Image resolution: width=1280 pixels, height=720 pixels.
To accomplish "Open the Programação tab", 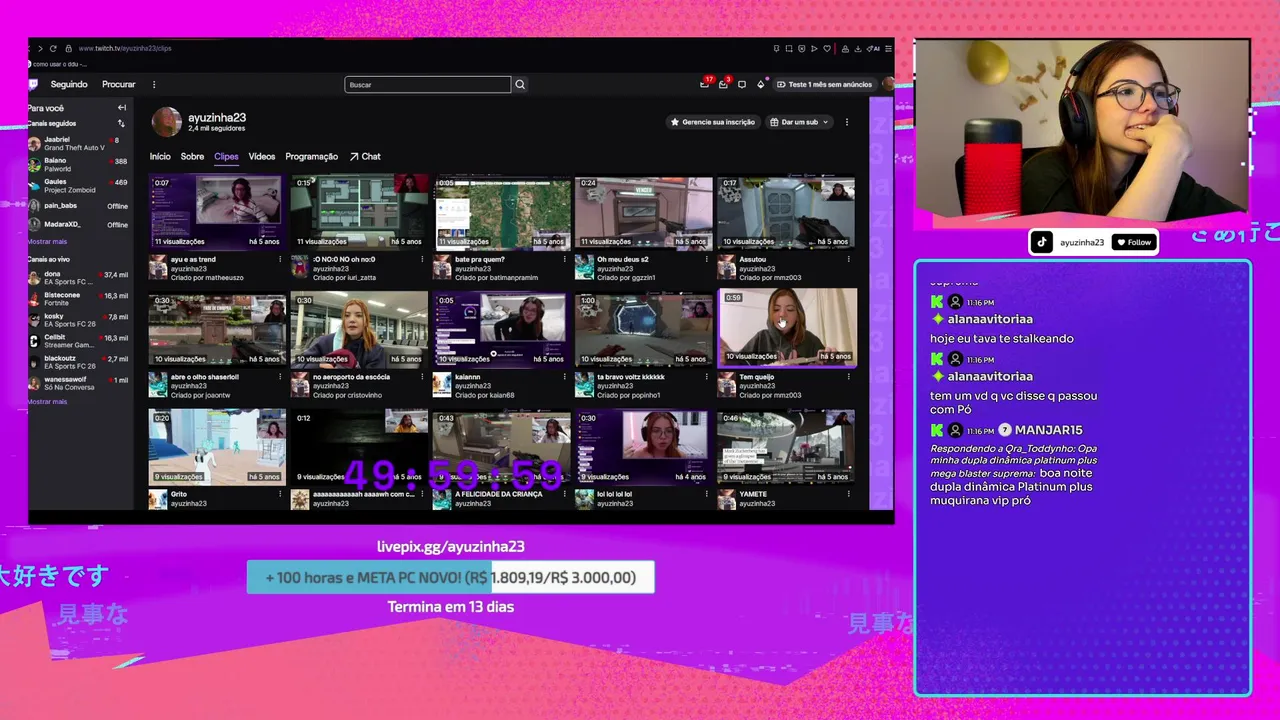I will click(x=312, y=157).
